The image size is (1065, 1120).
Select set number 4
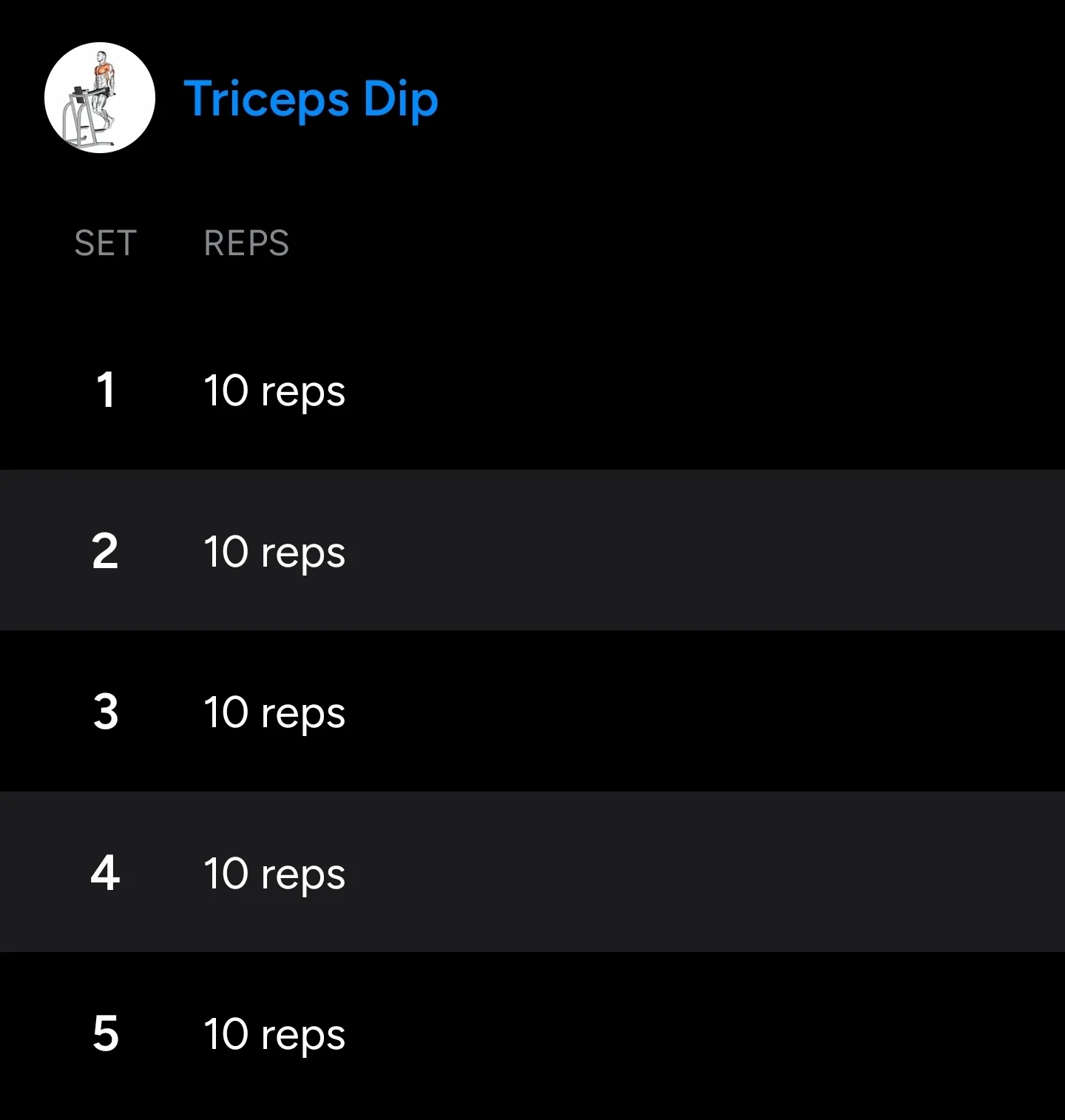coord(105,873)
